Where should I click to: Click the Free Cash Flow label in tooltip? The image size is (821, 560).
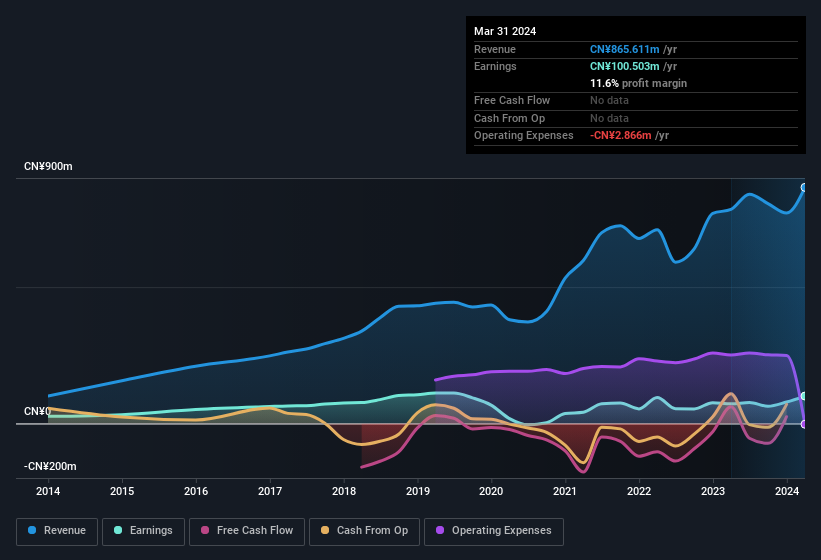pos(512,100)
